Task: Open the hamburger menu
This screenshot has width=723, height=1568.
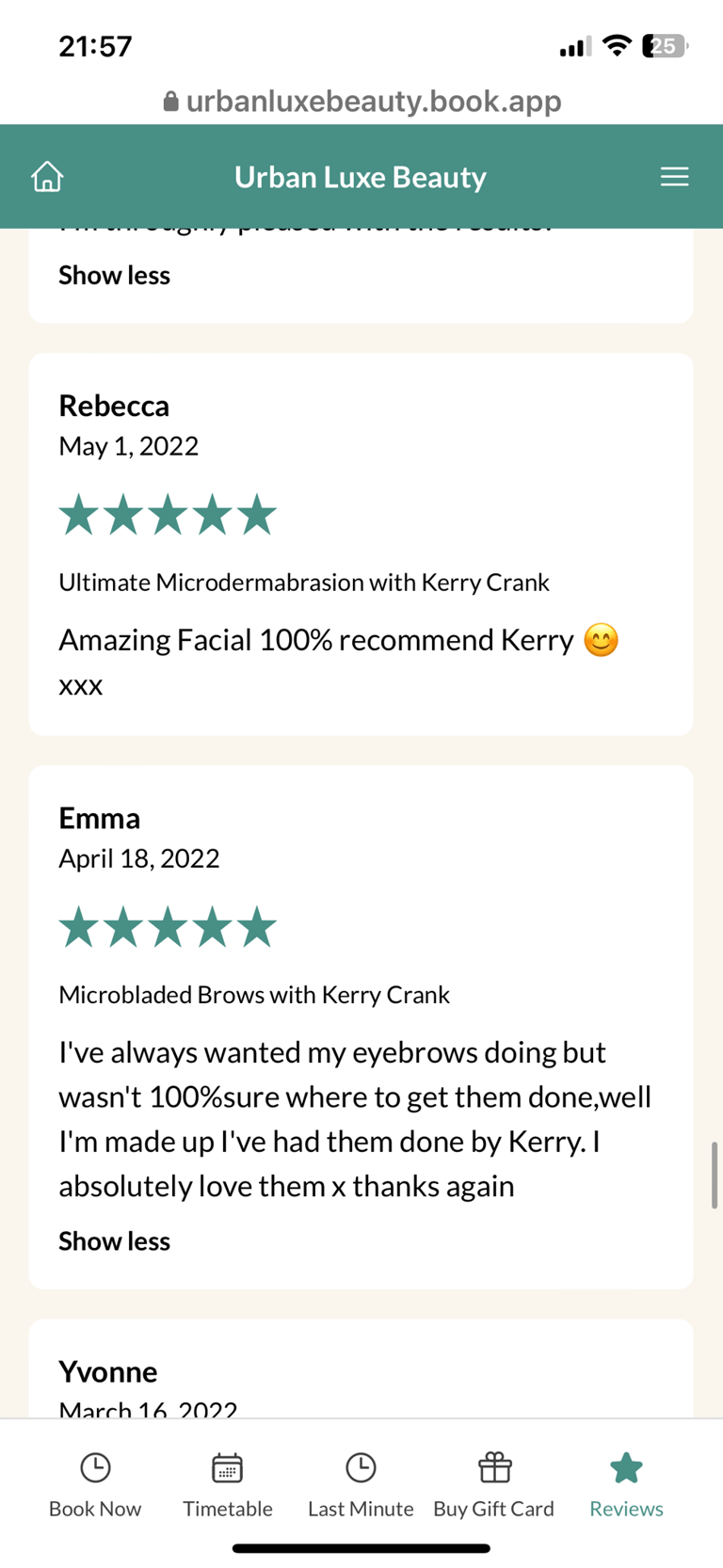Action: [x=674, y=176]
